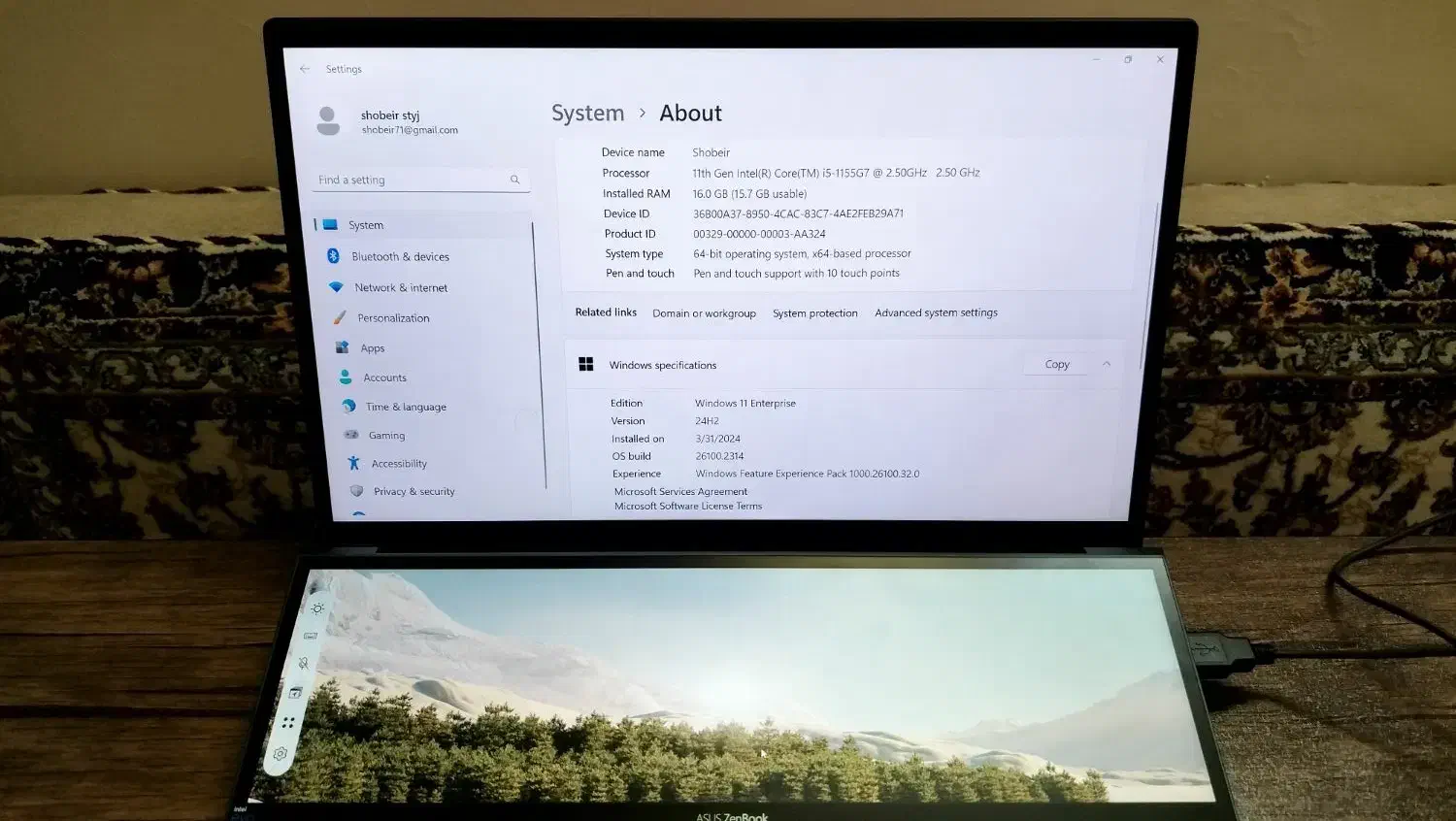
Task: Open Time & language settings
Action: pyautogui.click(x=405, y=407)
